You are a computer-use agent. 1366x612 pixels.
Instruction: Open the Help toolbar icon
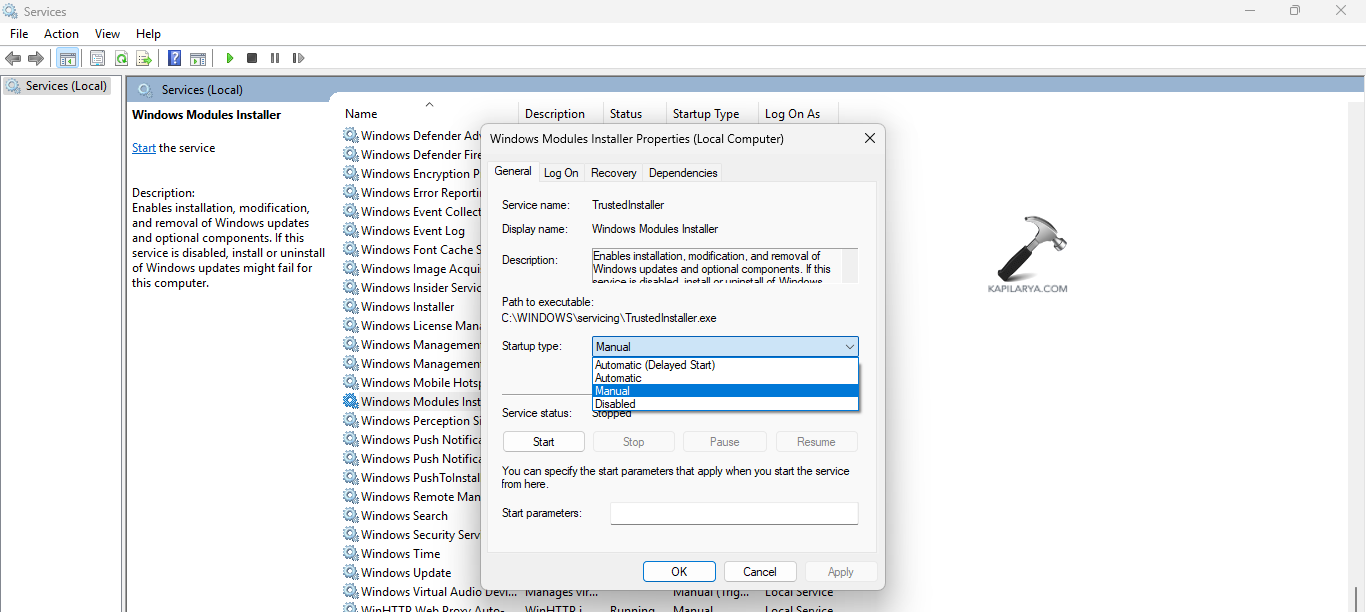point(174,59)
